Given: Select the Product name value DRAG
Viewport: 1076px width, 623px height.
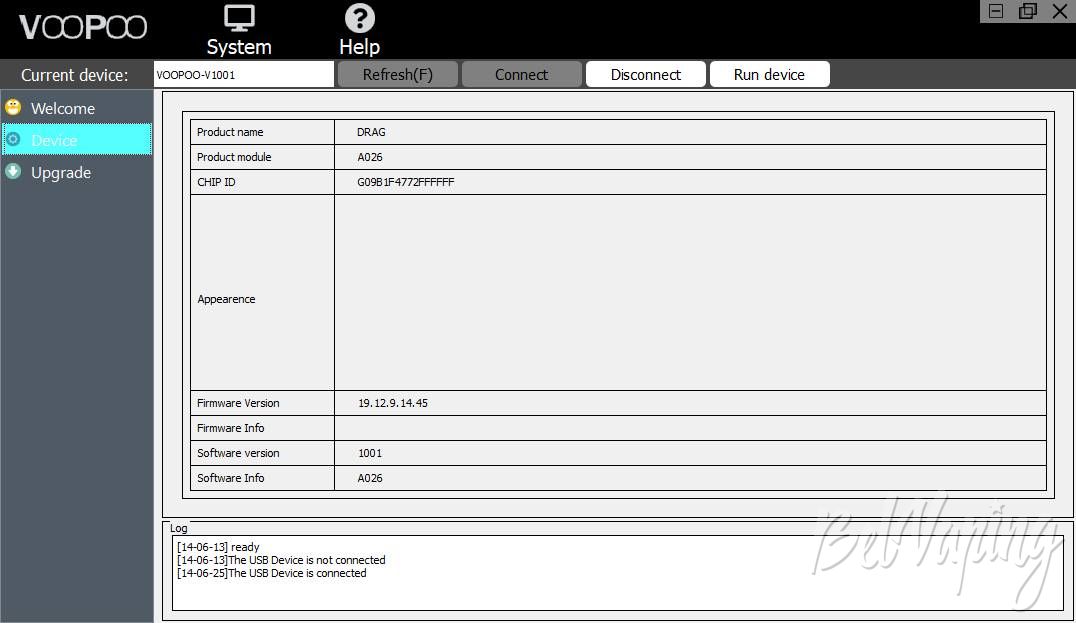Looking at the screenshot, I should [x=371, y=132].
